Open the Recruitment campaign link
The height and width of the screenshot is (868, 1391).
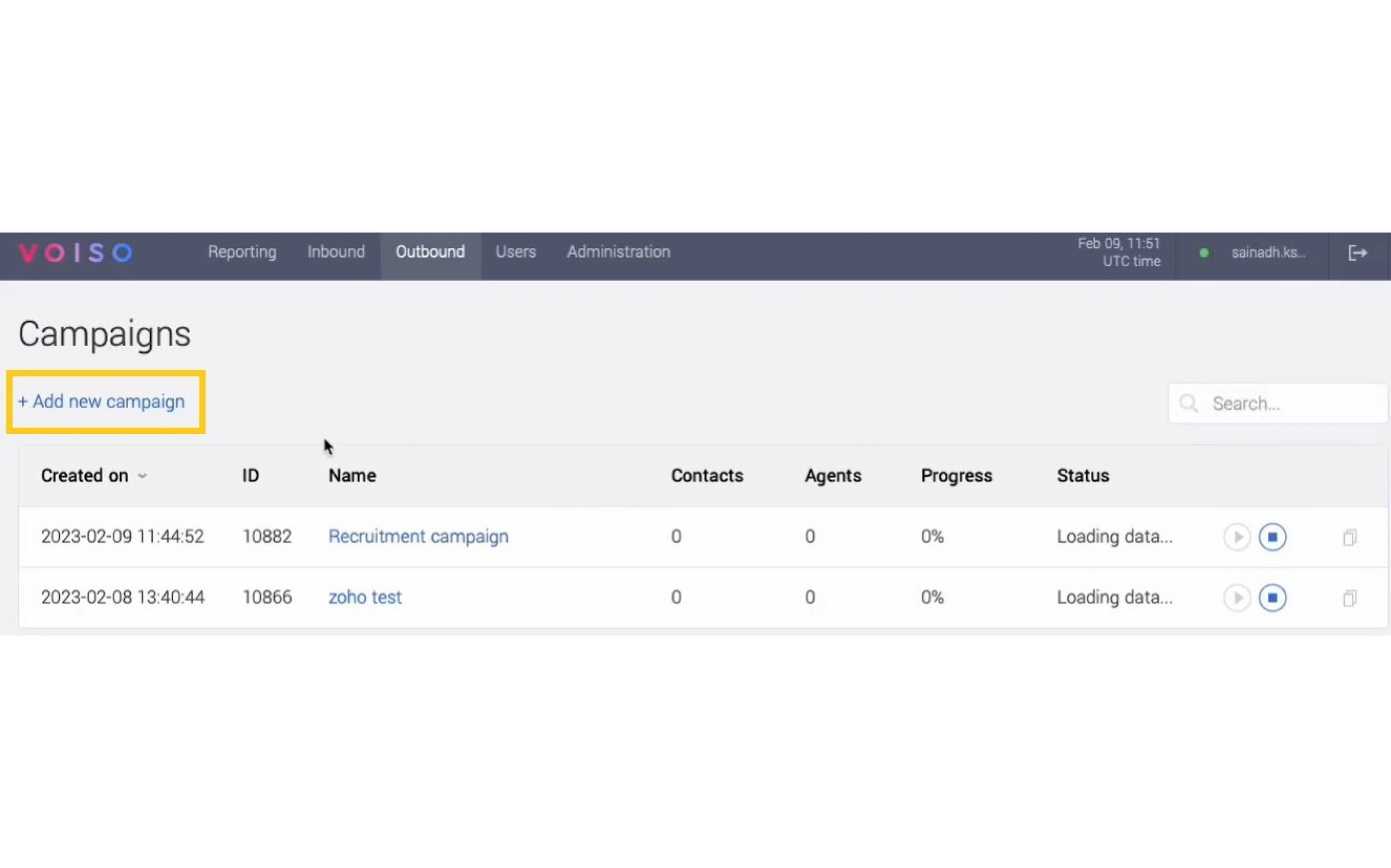click(418, 537)
